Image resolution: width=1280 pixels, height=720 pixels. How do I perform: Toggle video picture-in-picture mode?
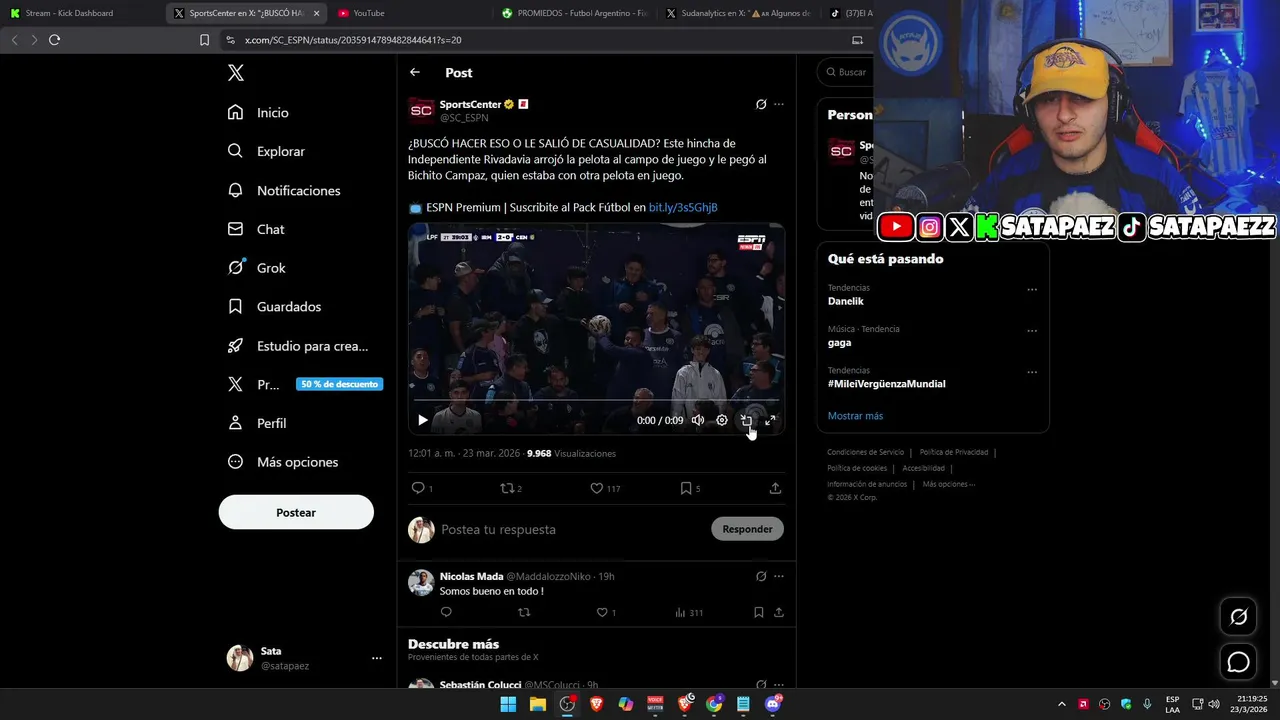pos(746,420)
